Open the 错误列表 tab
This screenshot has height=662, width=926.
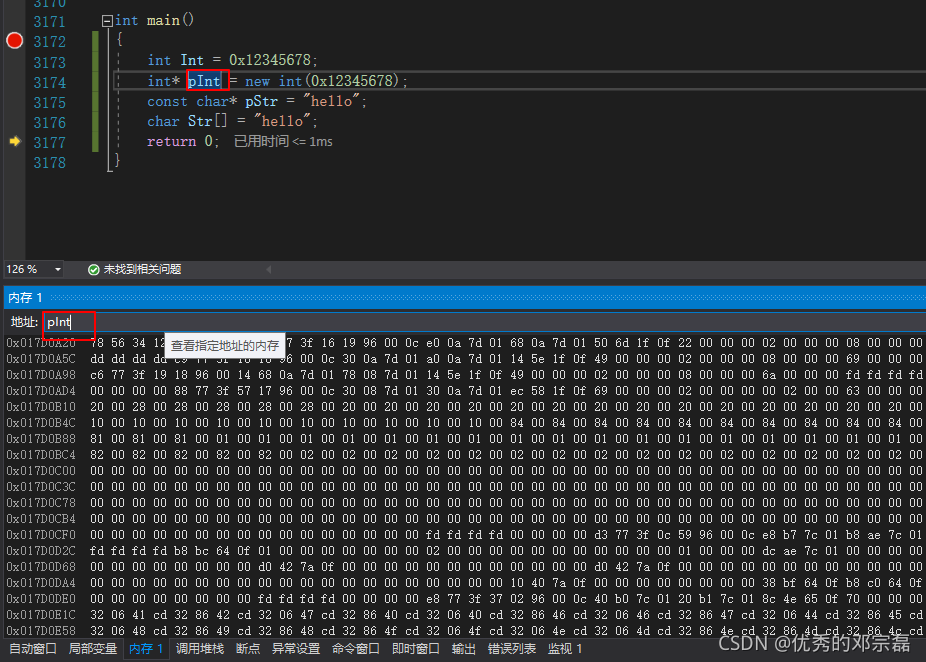click(512, 649)
